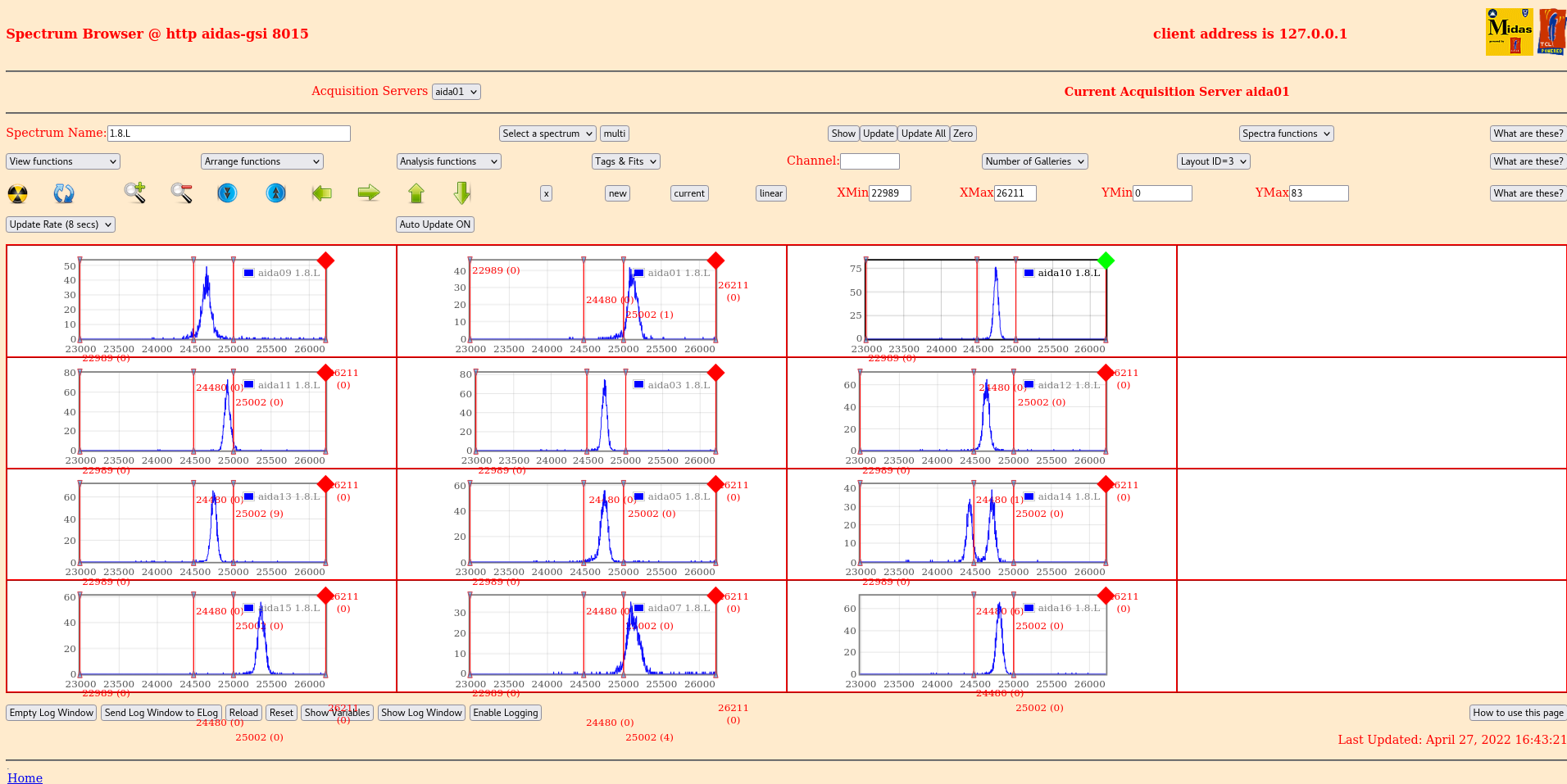Open the Layout ID=3 dropdown
The width and height of the screenshot is (1567, 784).
click(1214, 161)
